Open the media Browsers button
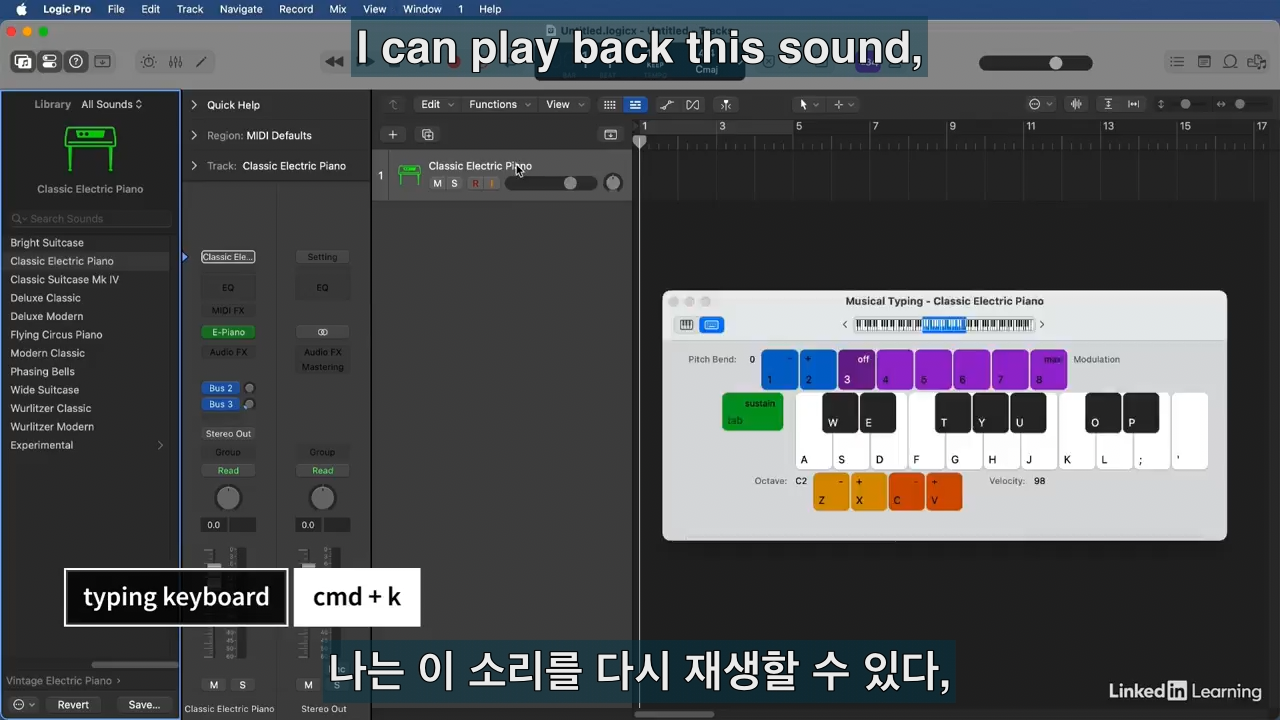Screen dimensions: 1280x720 1257,62
